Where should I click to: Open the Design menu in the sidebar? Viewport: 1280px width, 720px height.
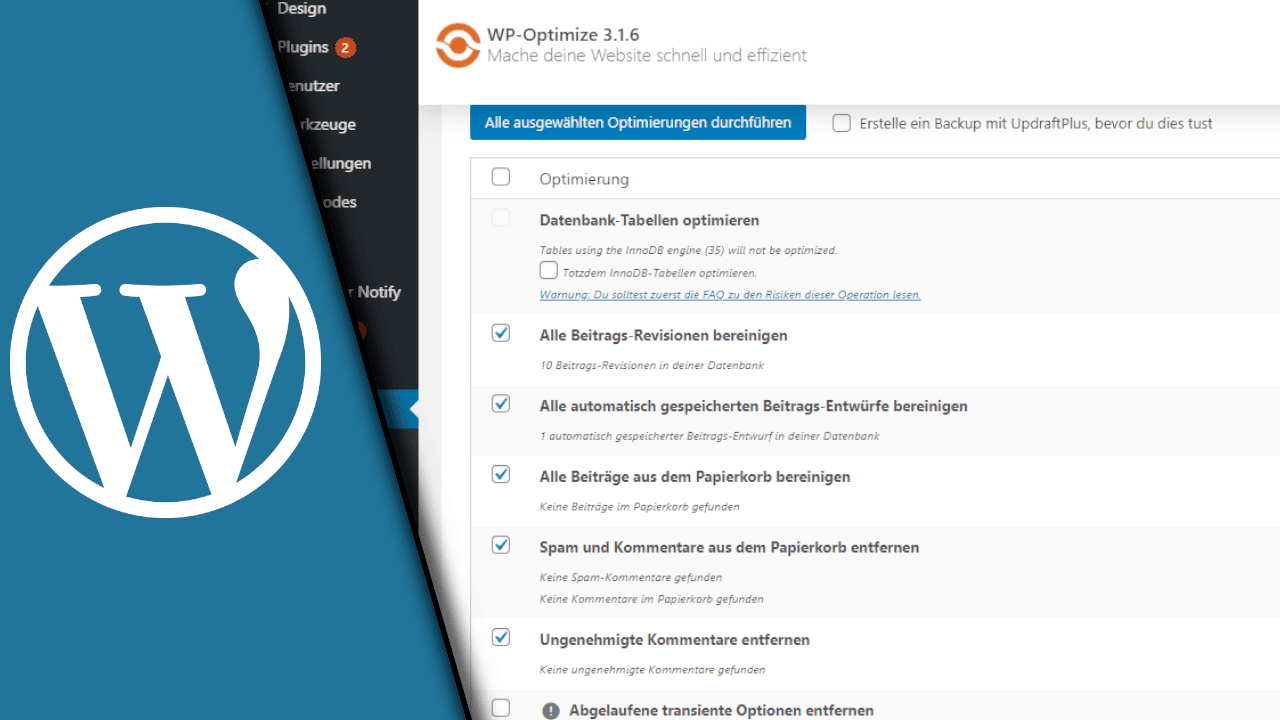pos(301,9)
